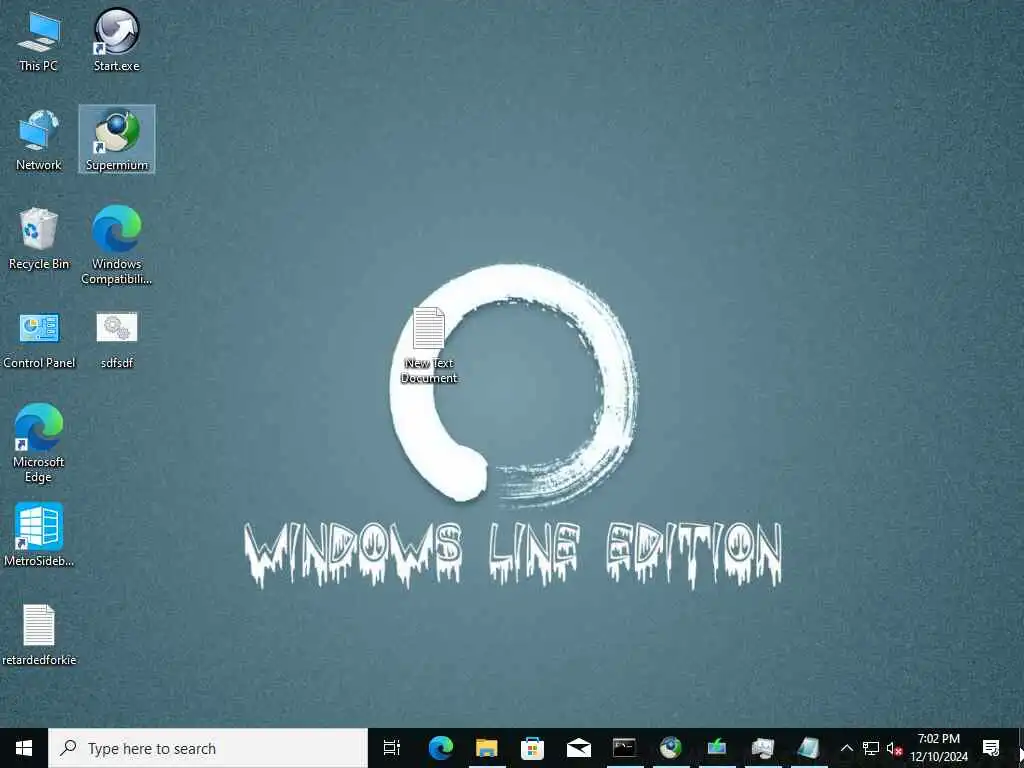The image size is (1024, 768).
Task: Open taskbar app with green arrow icon
Action: pos(716,748)
